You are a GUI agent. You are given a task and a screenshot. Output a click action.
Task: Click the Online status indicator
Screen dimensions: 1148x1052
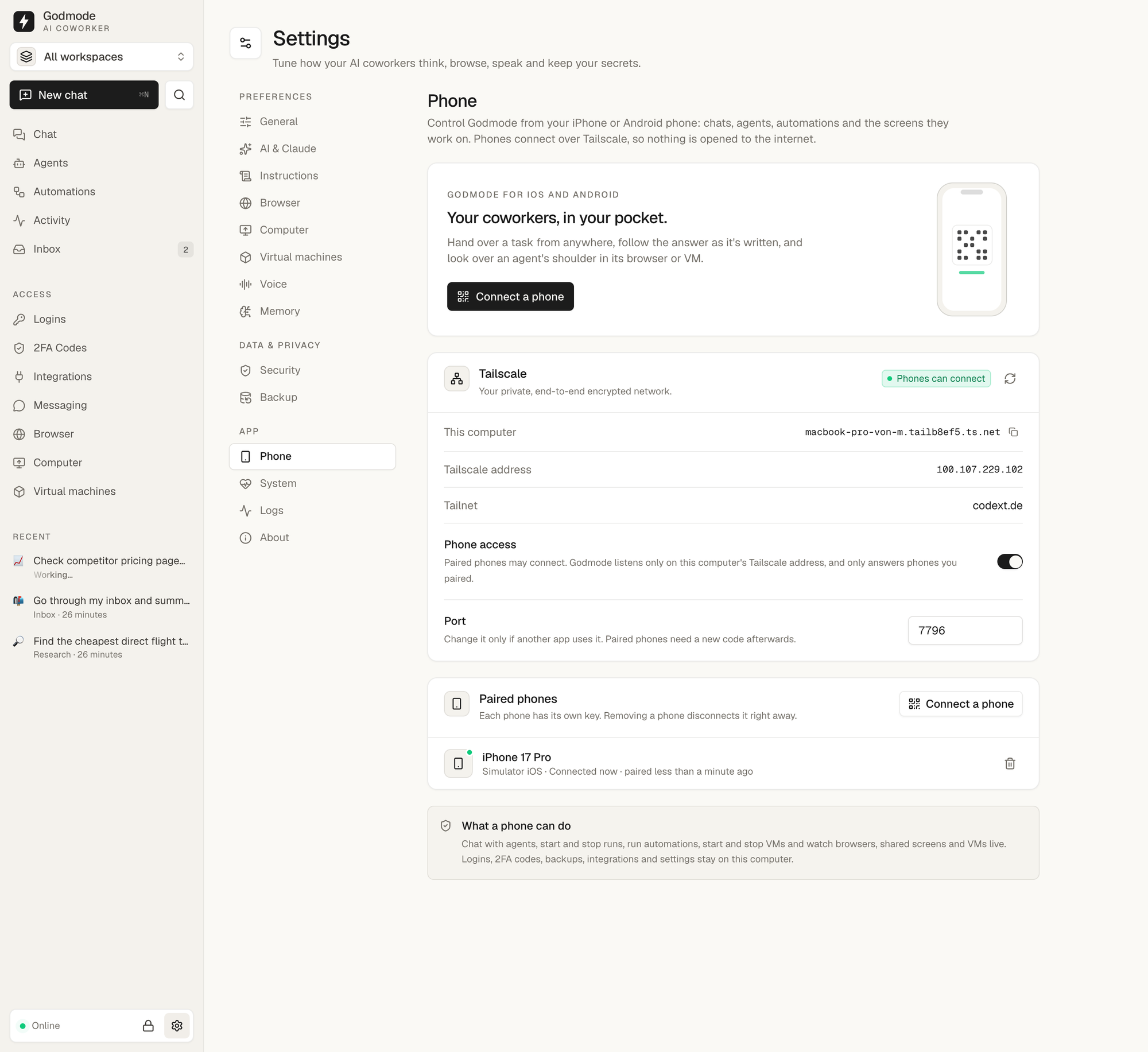[40, 1026]
